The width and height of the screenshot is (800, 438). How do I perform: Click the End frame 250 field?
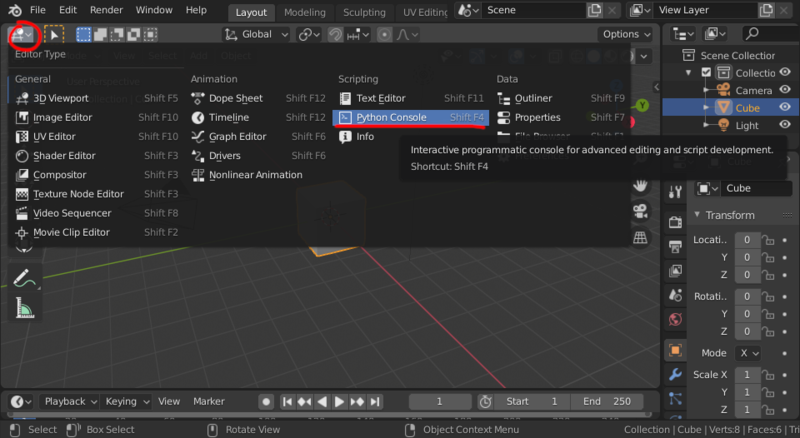click(x=607, y=402)
